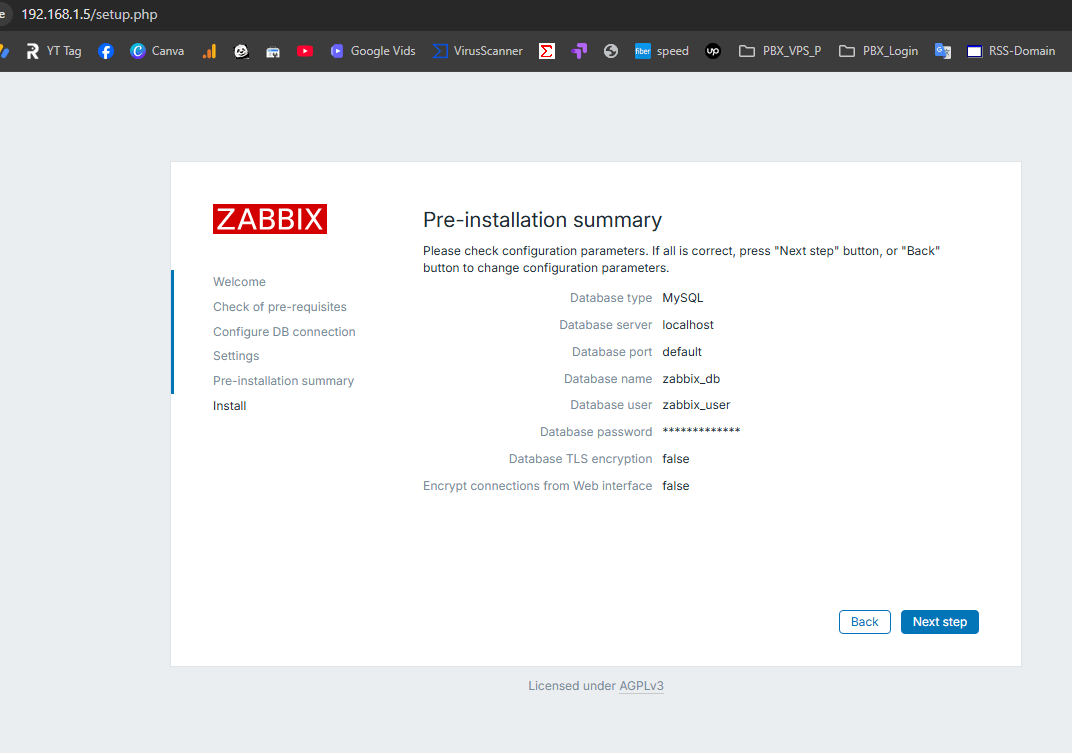Open the purple arrow bookmark icon
Viewport: 1072px width, 753px height.
(x=579, y=51)
